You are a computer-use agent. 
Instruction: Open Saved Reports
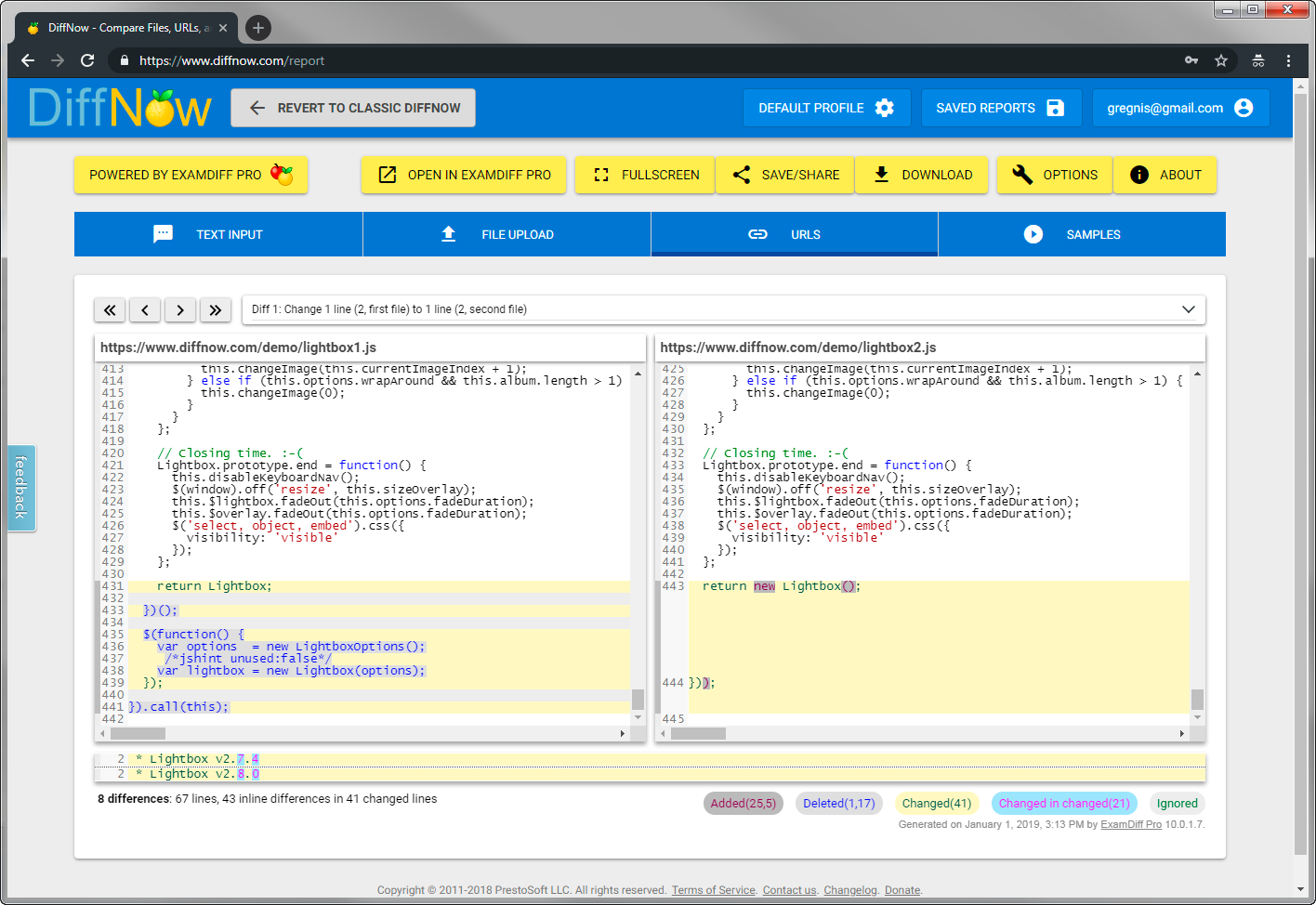point(1000,108)
